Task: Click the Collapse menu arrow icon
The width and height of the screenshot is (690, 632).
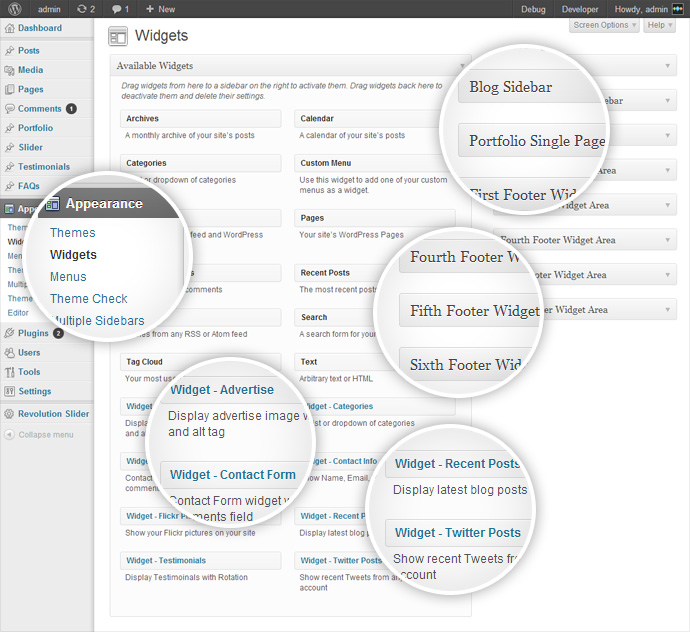Action: [x=9, y=435]
